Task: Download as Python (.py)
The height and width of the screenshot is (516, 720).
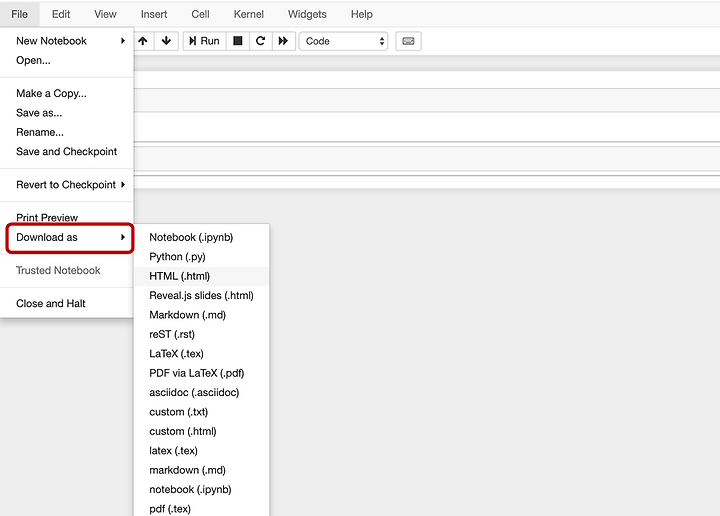Action: pos(202,257)
